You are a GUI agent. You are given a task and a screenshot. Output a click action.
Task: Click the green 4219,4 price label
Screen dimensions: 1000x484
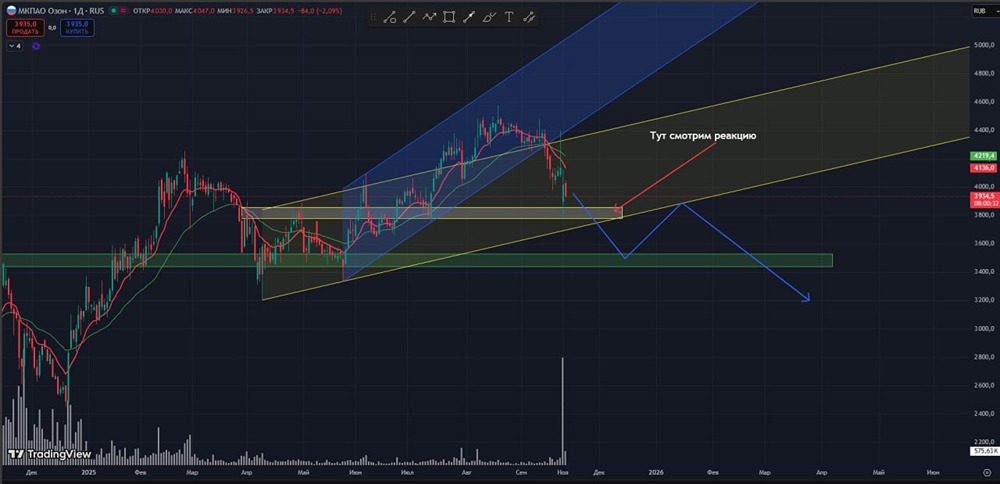983,156
